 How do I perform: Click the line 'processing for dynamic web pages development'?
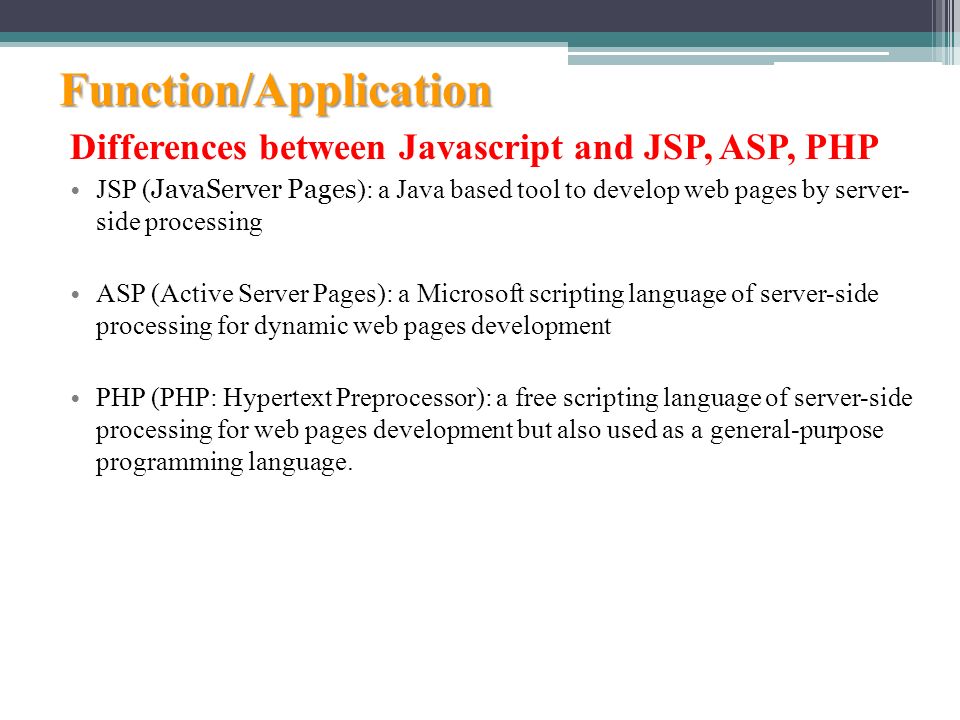click(353, 326)
